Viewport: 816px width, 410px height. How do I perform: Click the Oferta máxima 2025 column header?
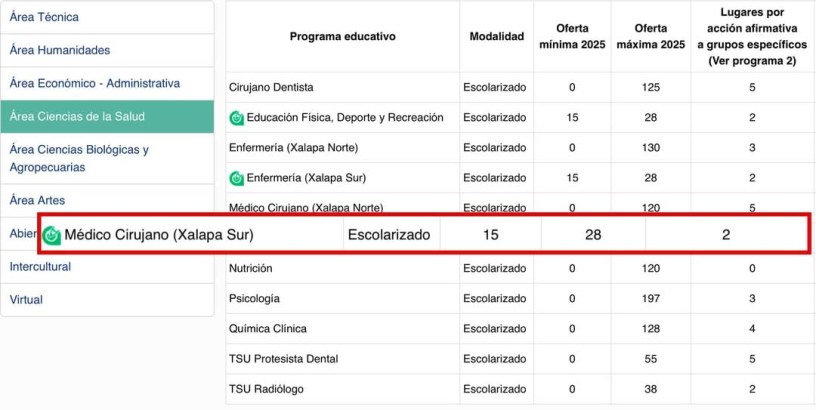pos(652,36)
